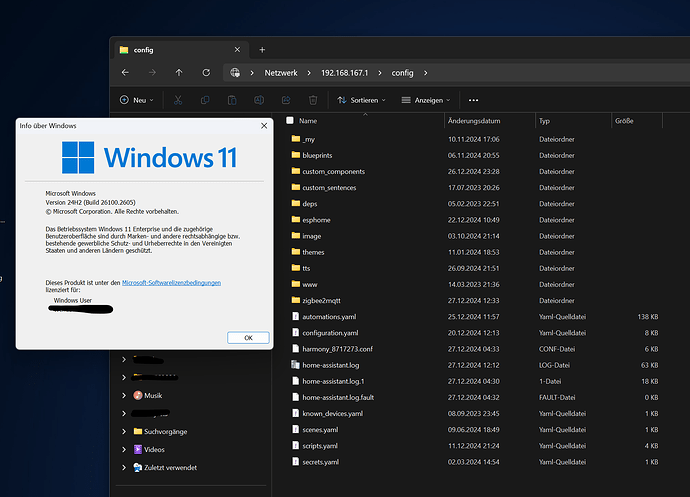The width and height of the screenshot is (690, 497).
Task: Click the Videos icon in sidebar
Action: click(x=138, y=449)
